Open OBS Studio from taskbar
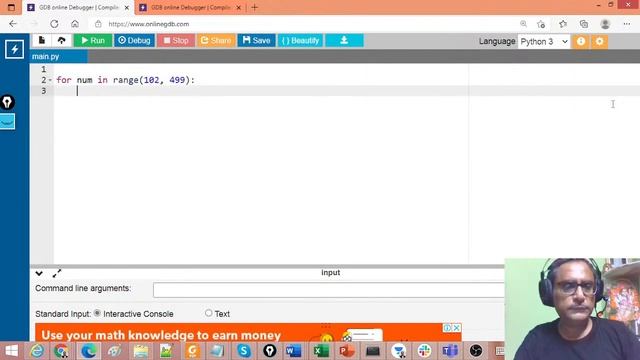Screen dimensions: 640x360 point(476,351)
